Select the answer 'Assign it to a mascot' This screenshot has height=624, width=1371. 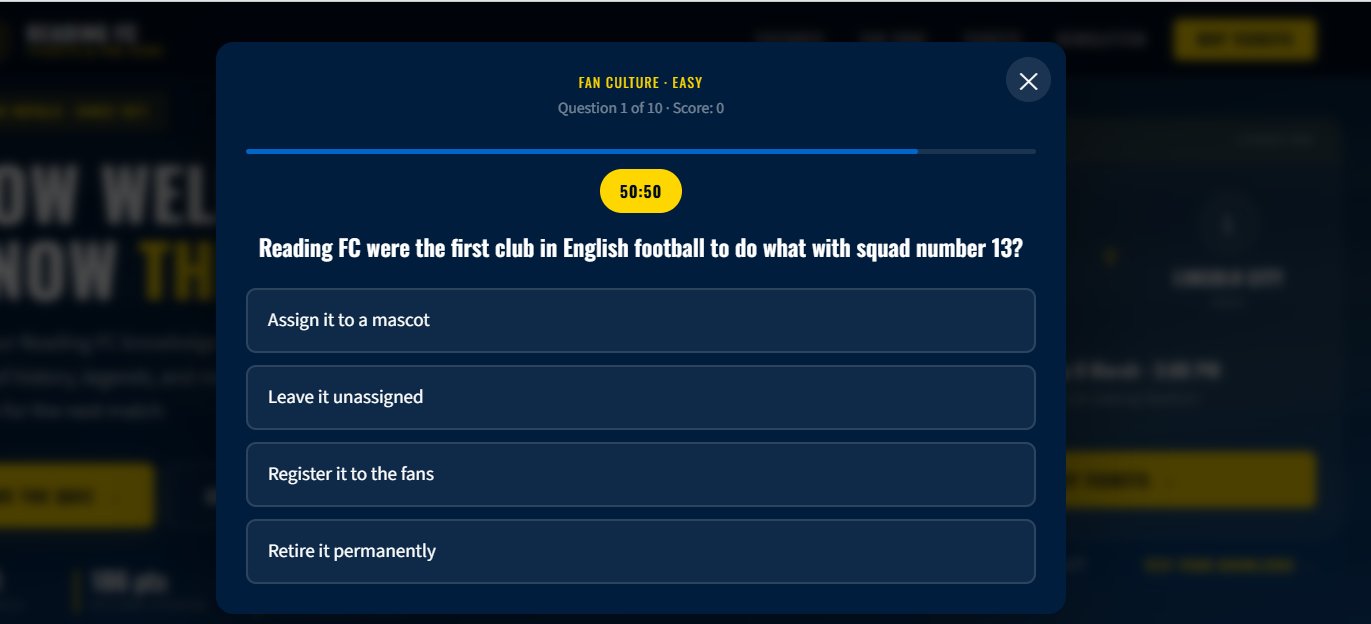[640, 321]
